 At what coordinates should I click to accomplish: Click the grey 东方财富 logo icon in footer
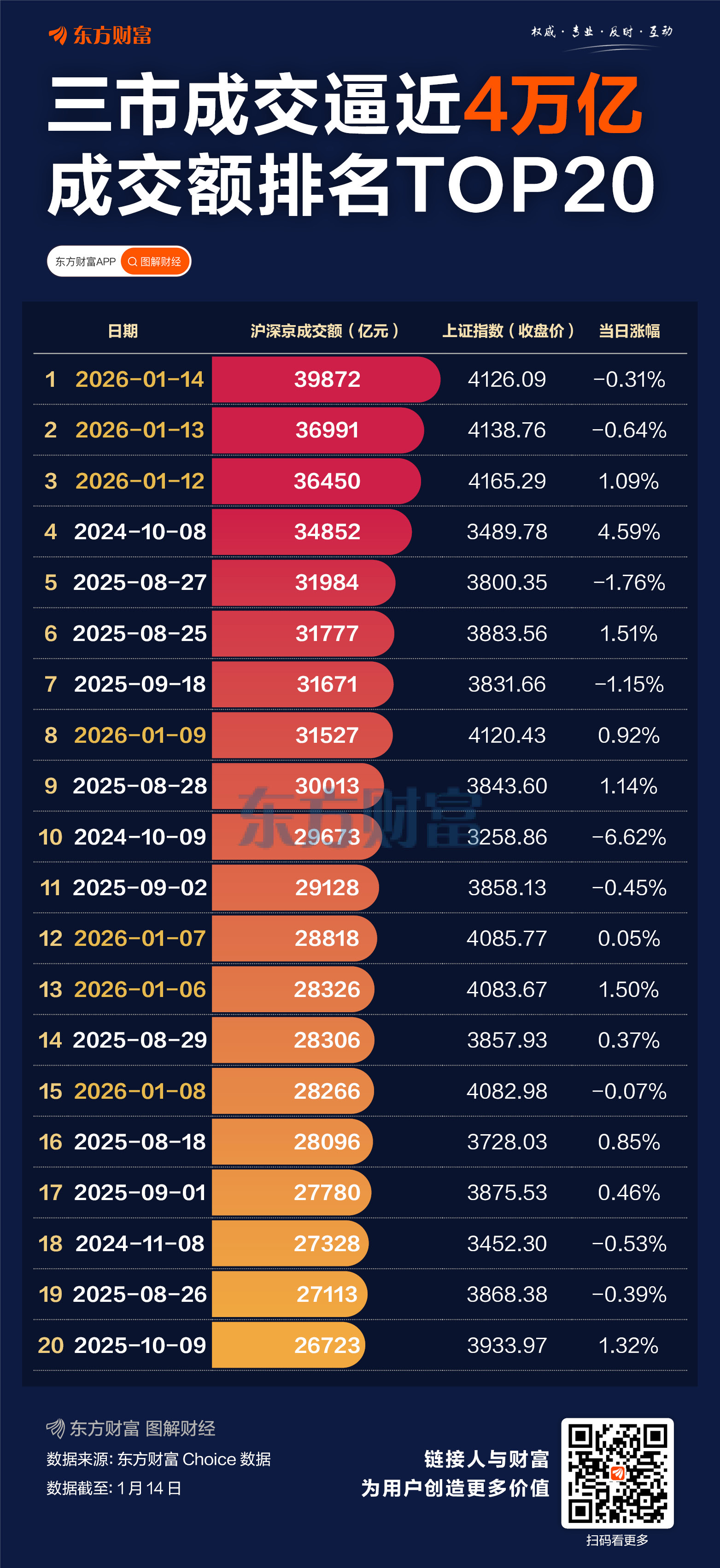(55, 1428)
